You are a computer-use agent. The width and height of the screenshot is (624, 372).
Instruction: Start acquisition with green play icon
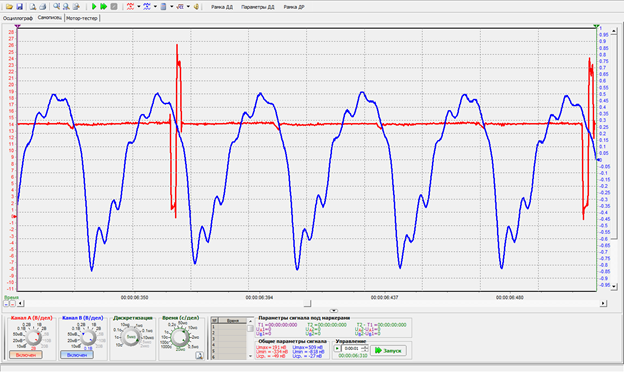coord(94,6)
